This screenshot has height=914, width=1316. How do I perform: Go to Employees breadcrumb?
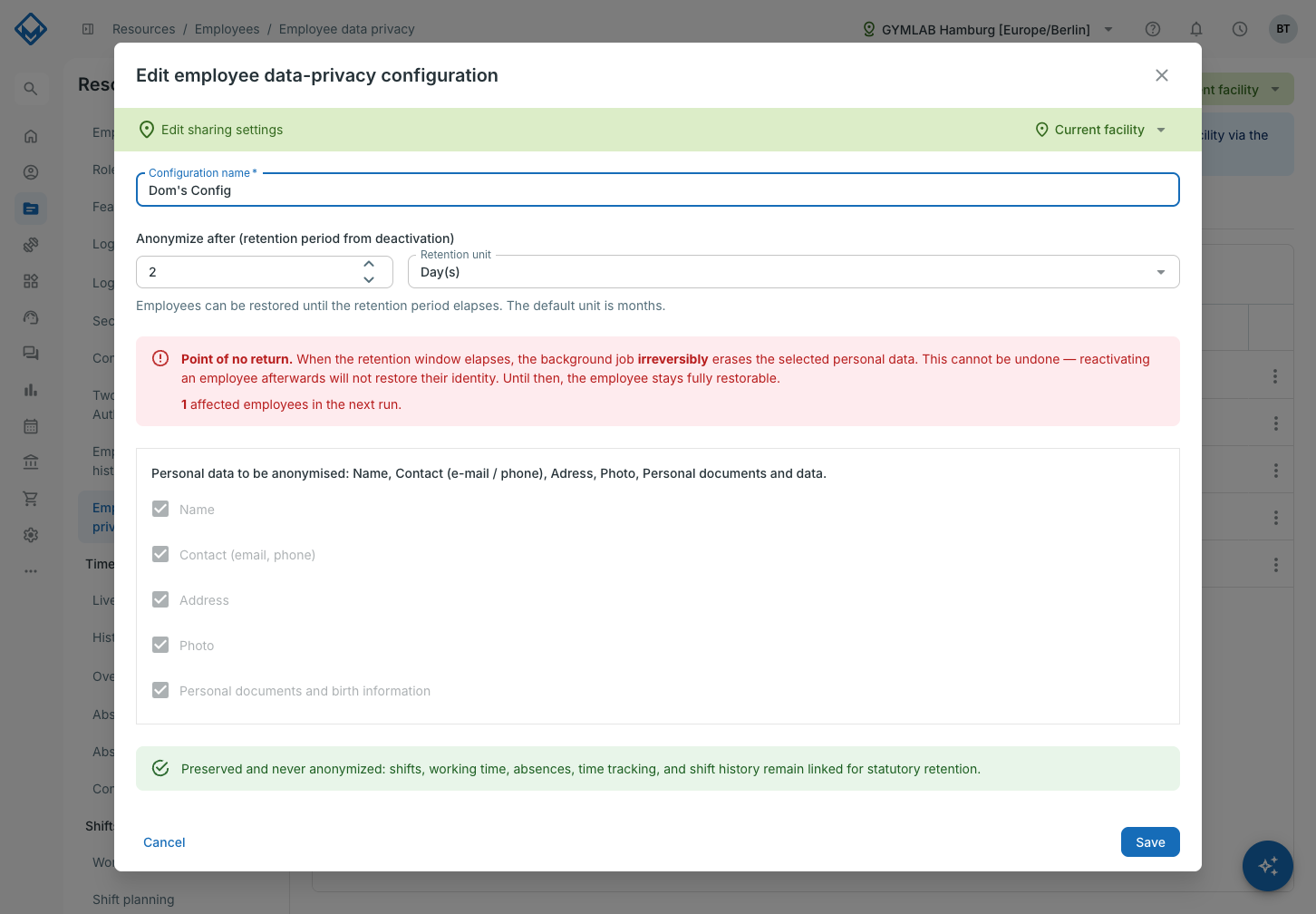tap(227, 29)
